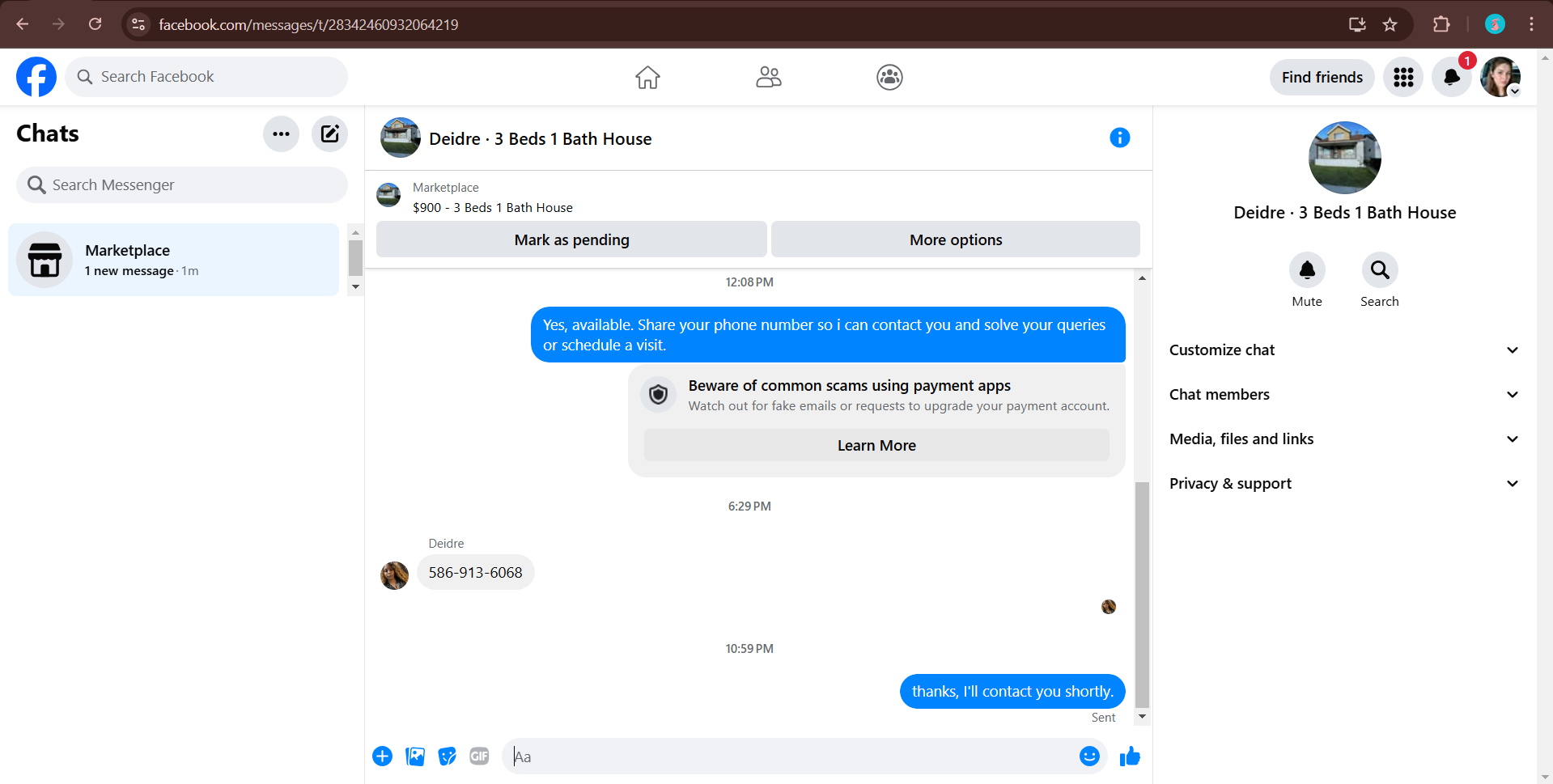Open the Marketplace chat conversation
Viewport: 1553px width, 784px height.
(x=174, y=260)
